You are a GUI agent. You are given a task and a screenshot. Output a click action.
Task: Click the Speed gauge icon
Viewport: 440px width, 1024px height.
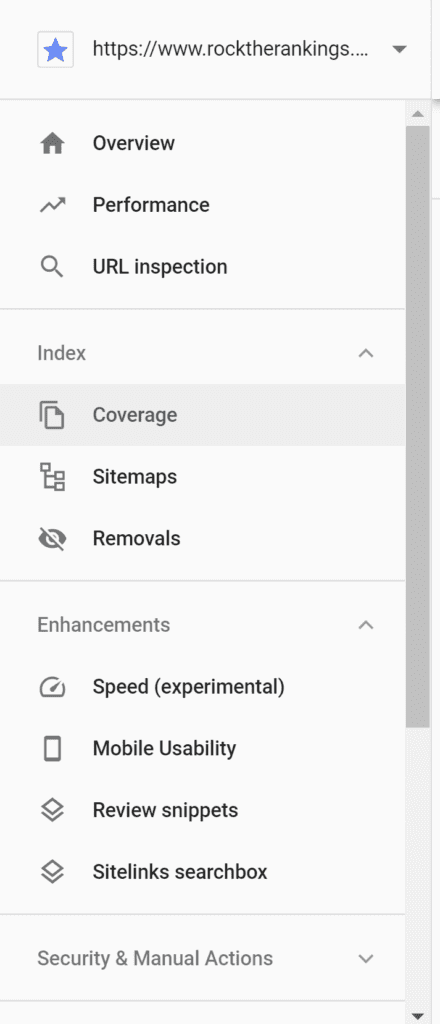(x=52, y=687)
